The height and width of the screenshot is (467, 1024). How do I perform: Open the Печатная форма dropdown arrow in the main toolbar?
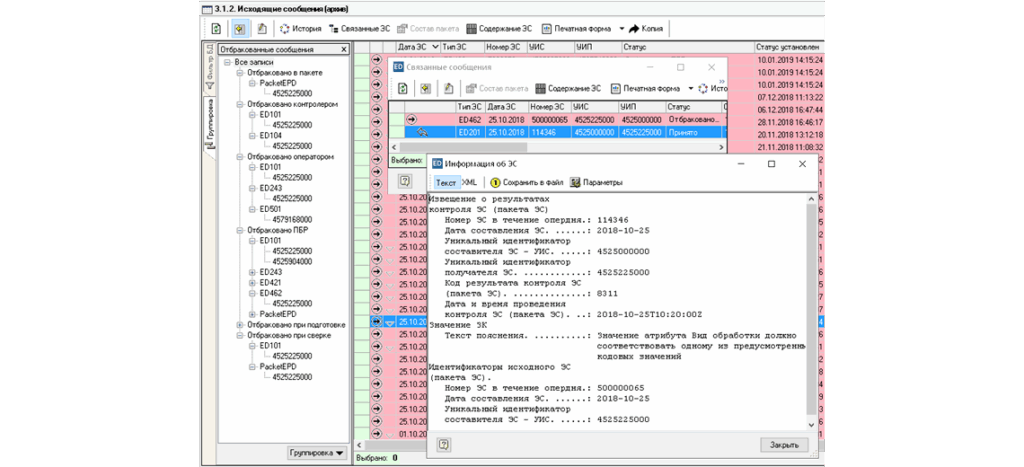621,29
